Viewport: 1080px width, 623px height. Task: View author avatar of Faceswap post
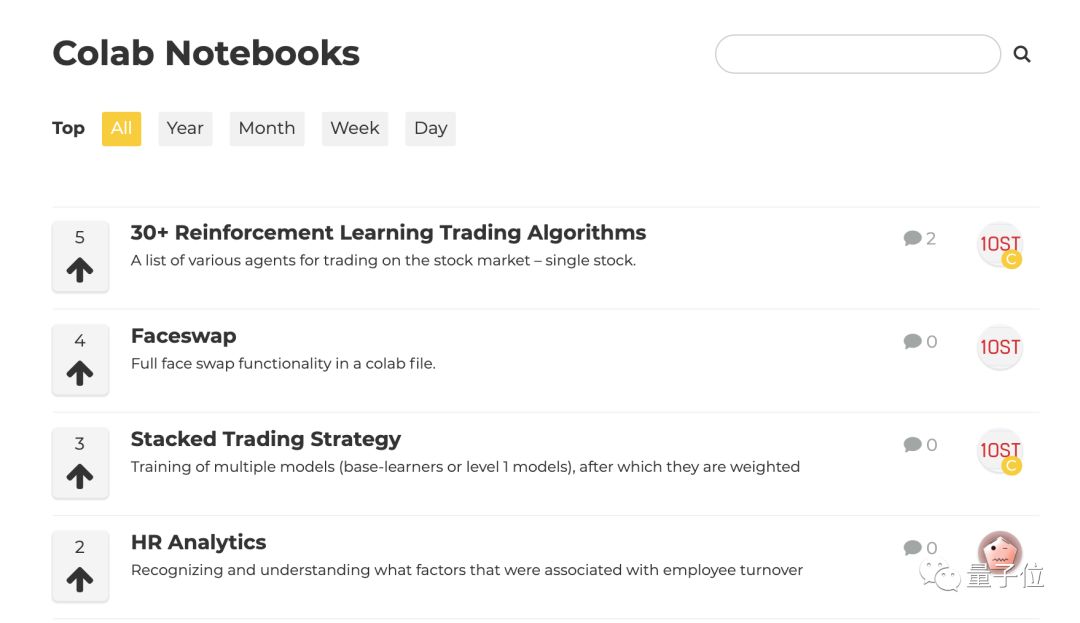coord(999,347)
